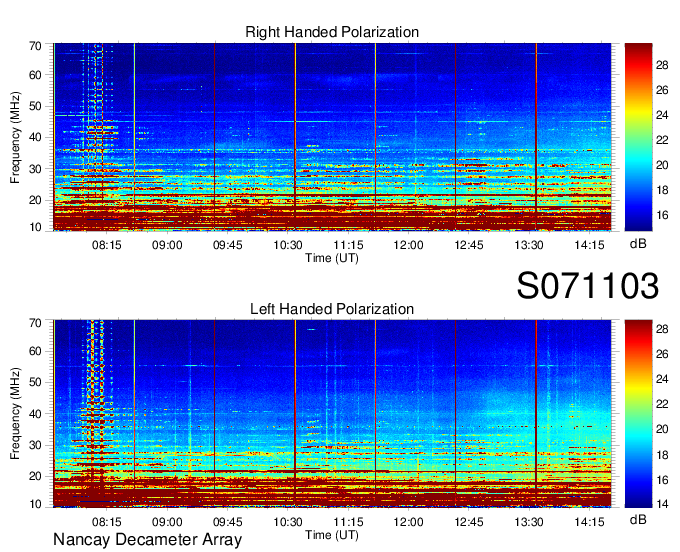Click 09:00 tick on Right Handed time axis
The height and width of the screenshot is (552, 680).
click(167, 245)
